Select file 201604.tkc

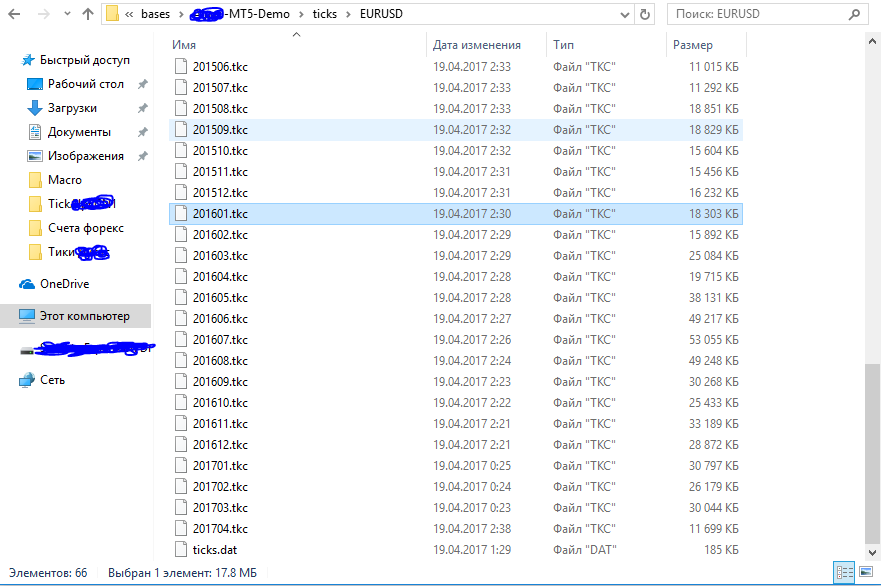pos(456,277)
